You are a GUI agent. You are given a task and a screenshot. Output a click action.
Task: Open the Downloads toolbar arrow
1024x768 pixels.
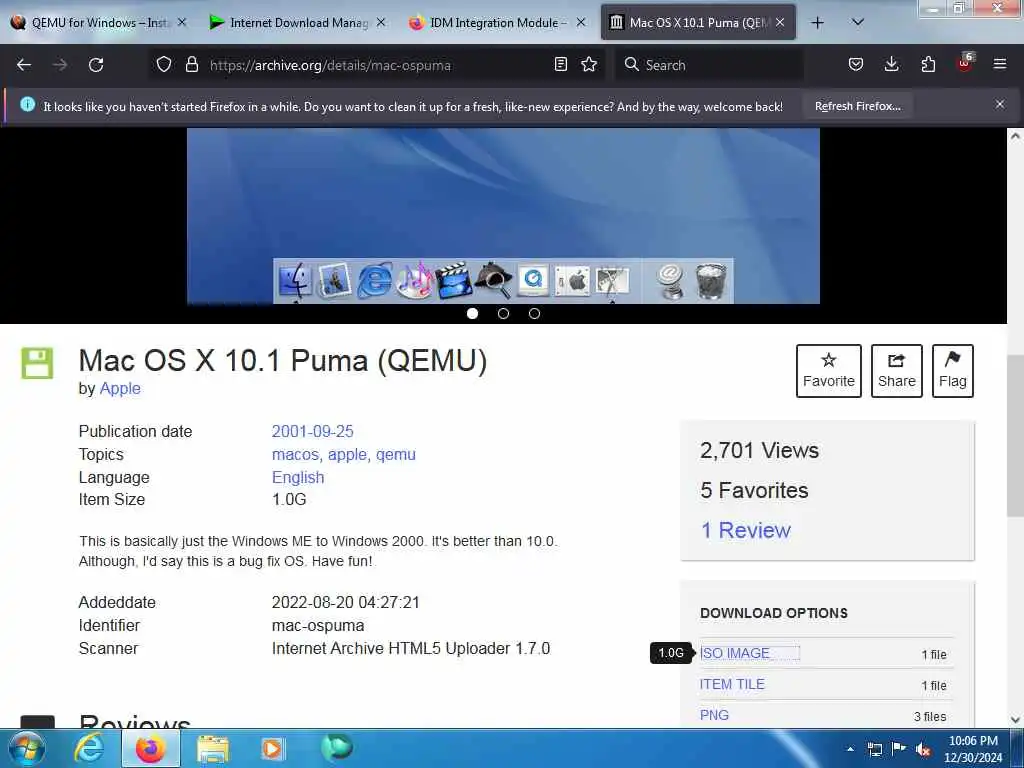pos(891,65)
